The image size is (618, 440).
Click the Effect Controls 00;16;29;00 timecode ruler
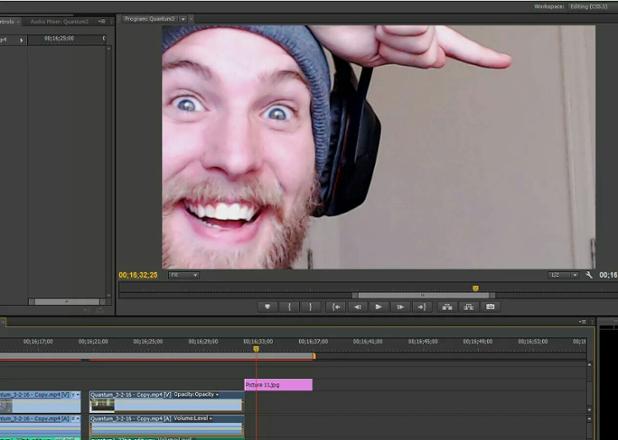pos(59,38)
